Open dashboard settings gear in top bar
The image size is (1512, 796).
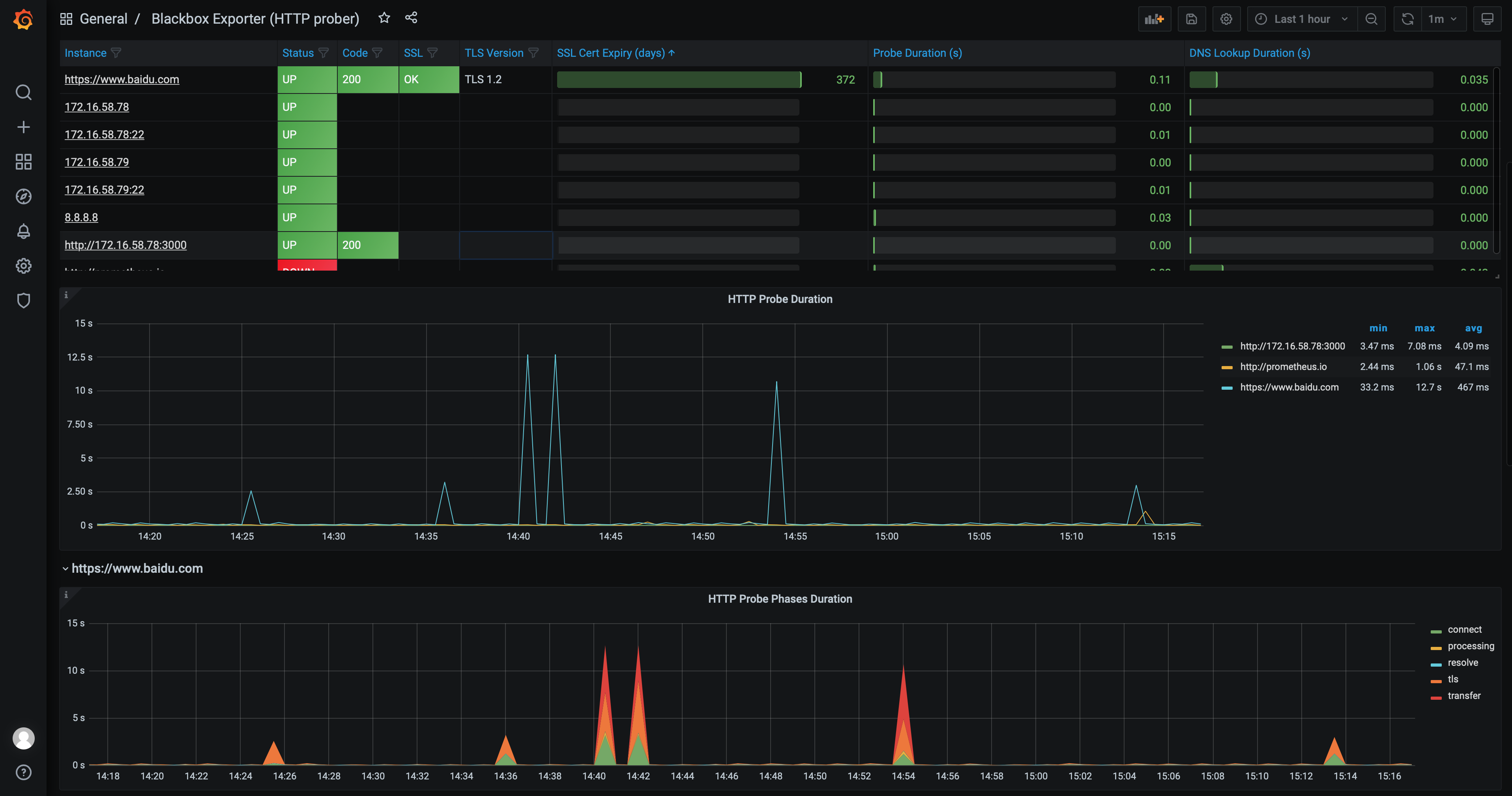[1226, 19]
